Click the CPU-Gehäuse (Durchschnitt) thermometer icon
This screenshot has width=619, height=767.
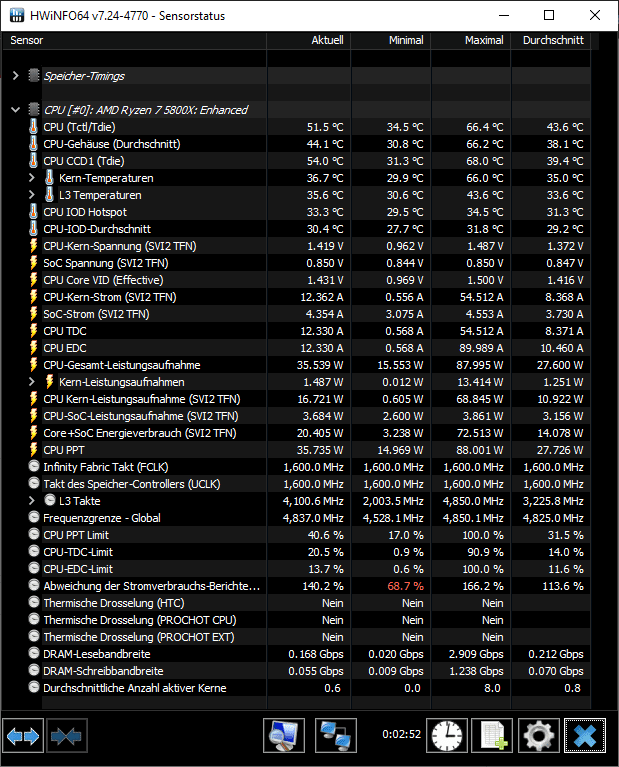click(x=33, y=144)
